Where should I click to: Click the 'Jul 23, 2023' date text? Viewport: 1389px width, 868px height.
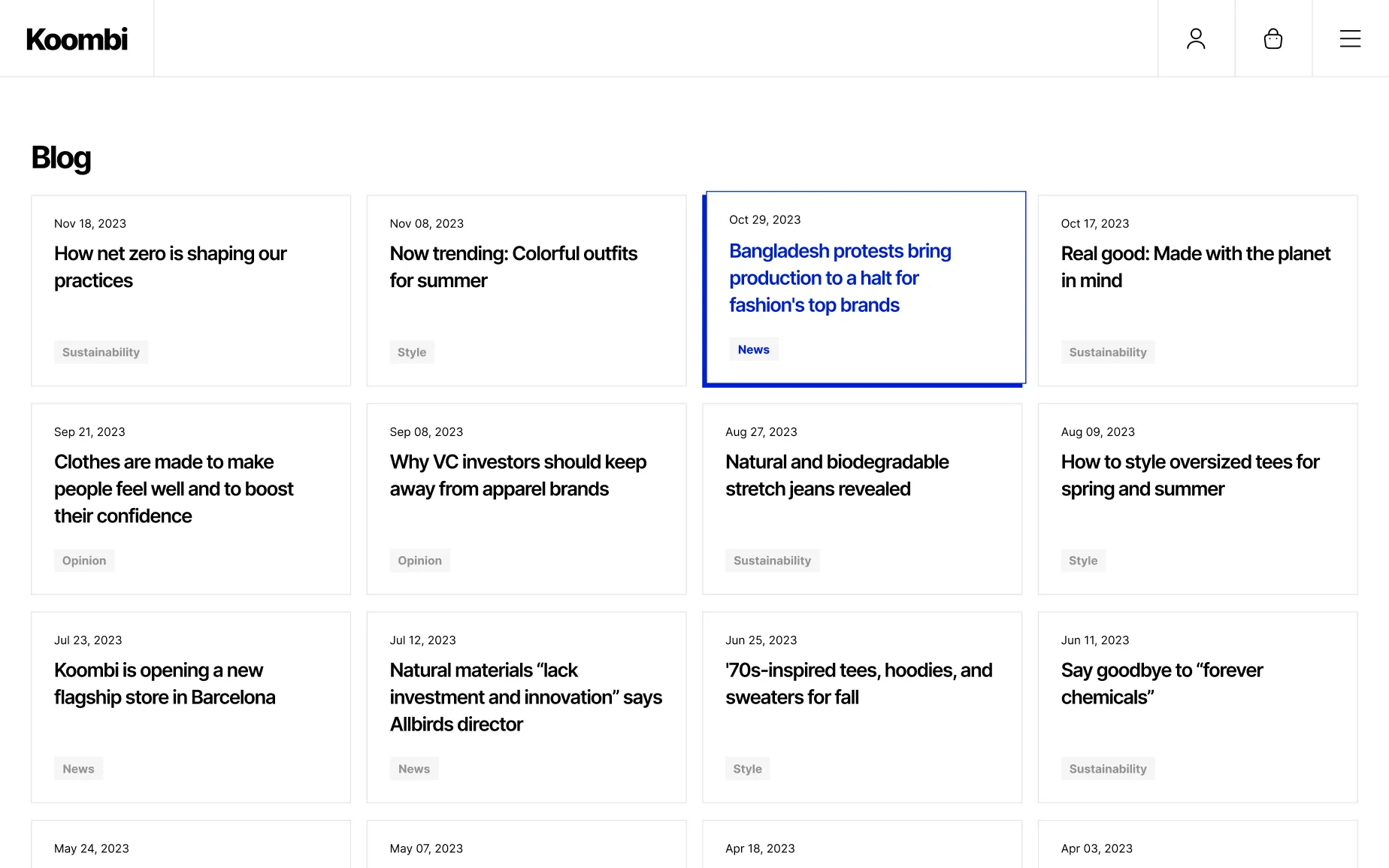pyautogui.click(x=88, y=640)
